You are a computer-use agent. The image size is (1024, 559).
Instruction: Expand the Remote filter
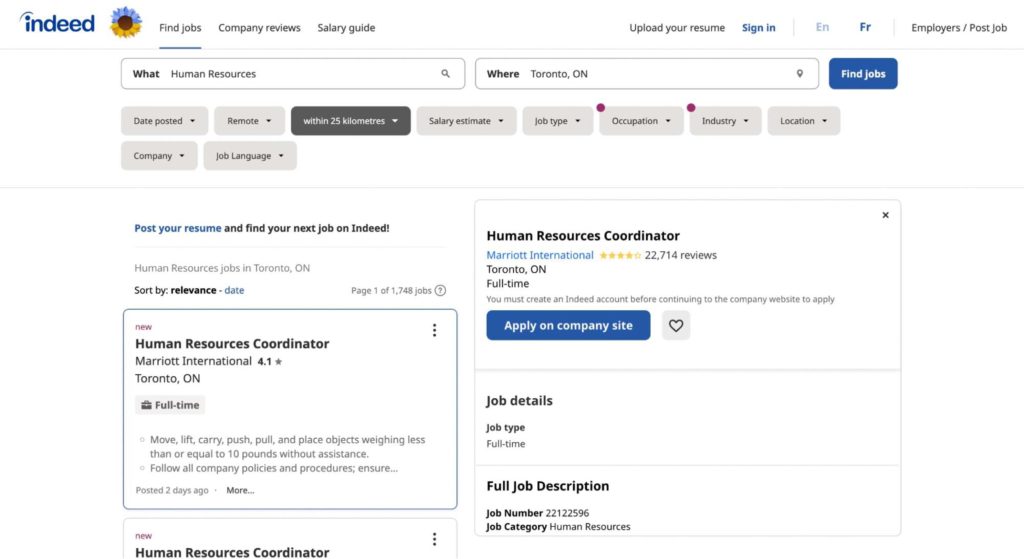[x=249, y=121]
